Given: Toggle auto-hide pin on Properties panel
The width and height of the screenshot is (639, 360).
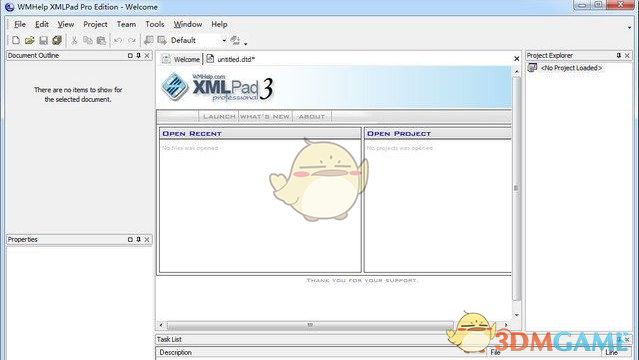Looking at the screenshot, I should (x=139, y=239).
